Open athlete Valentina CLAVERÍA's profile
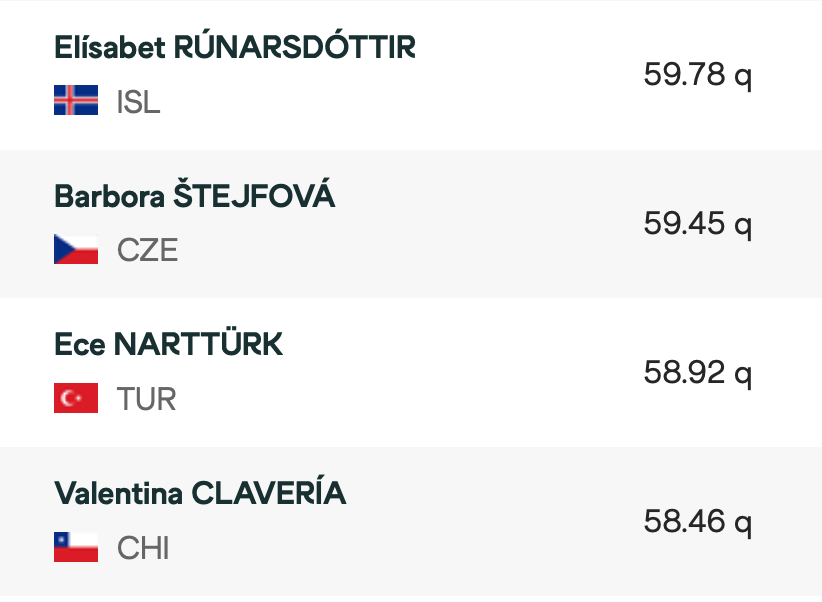The width and height of the screenshot is (822, 602). pyautogui.click(x=200, y=493)
